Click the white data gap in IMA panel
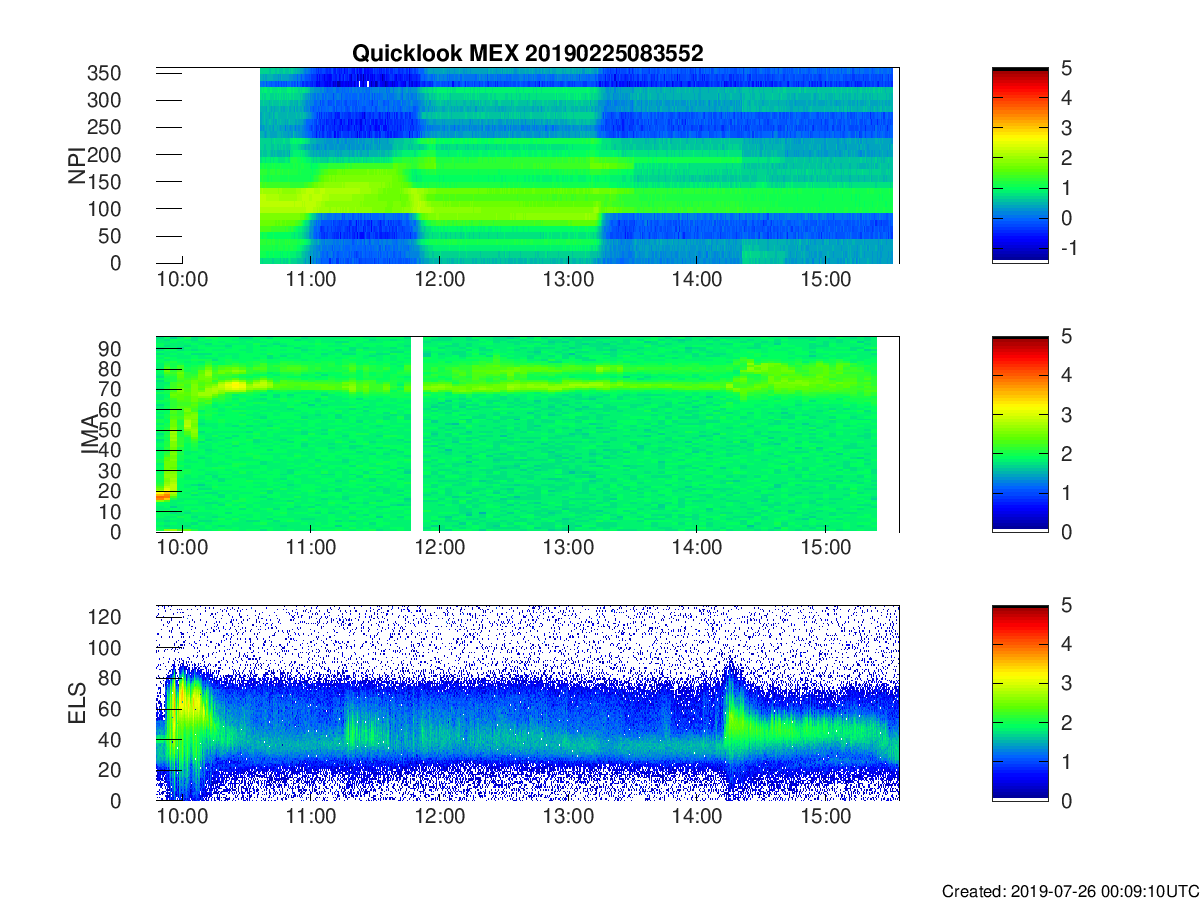 pyautogui.click(x=417, y=434)
